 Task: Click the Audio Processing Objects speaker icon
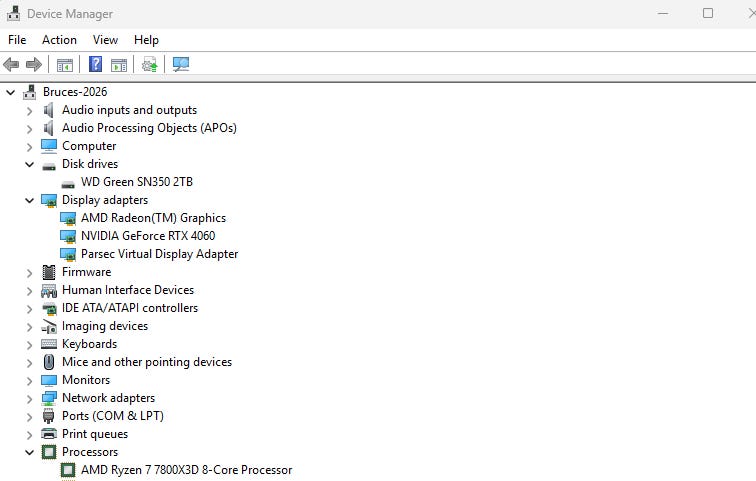pos(48,128)
